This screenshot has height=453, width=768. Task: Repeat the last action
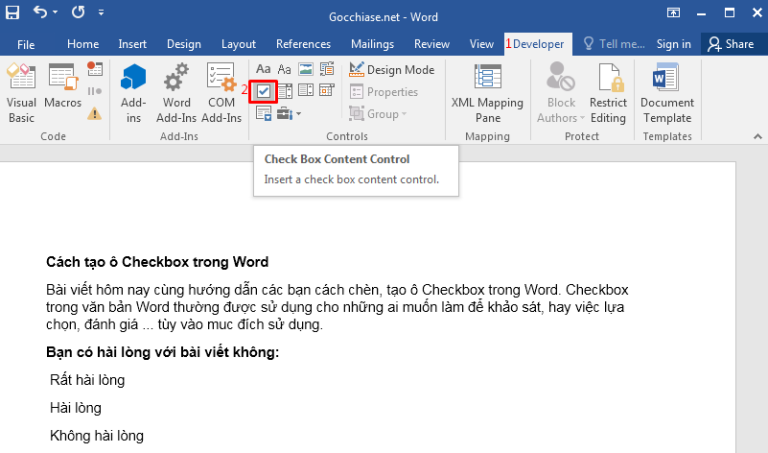point(78,12)
